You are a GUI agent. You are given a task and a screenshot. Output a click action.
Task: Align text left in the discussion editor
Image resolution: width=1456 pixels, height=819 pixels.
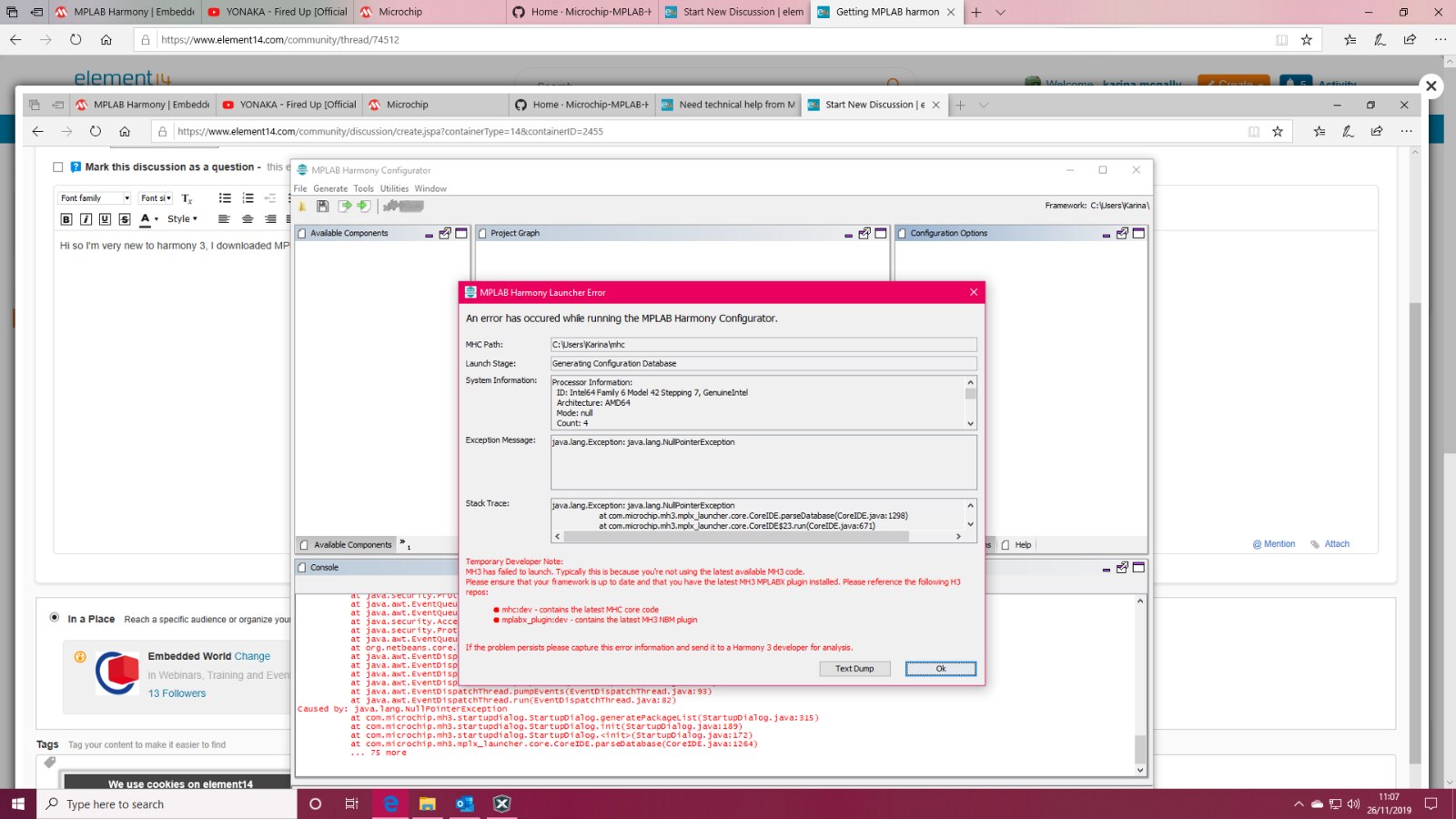point(224,219)
